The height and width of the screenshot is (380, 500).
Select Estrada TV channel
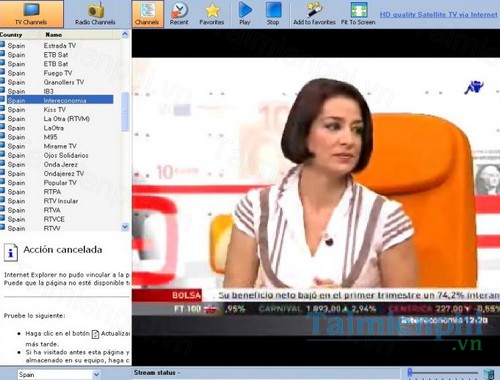click(x=60, y=46)
